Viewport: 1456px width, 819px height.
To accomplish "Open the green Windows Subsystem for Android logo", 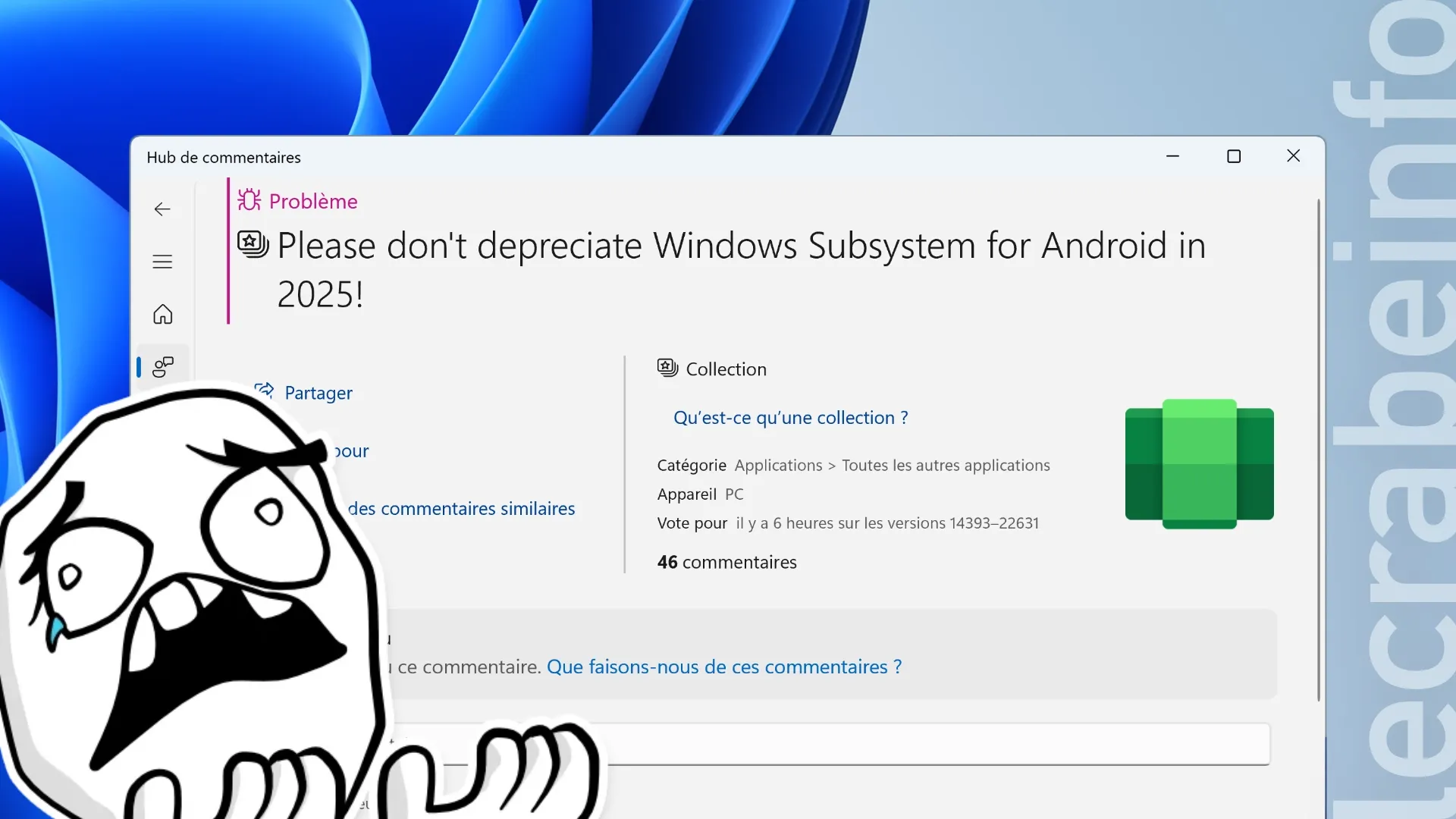I will click(x=1199, y=463).
